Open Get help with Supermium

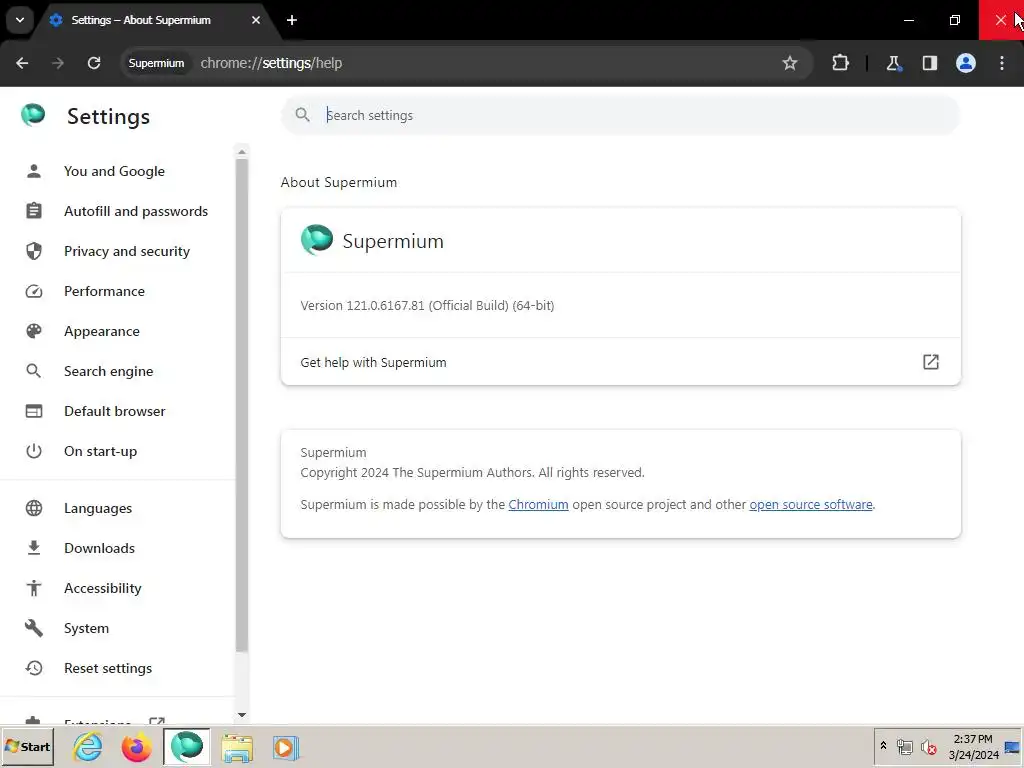(620, 362)
